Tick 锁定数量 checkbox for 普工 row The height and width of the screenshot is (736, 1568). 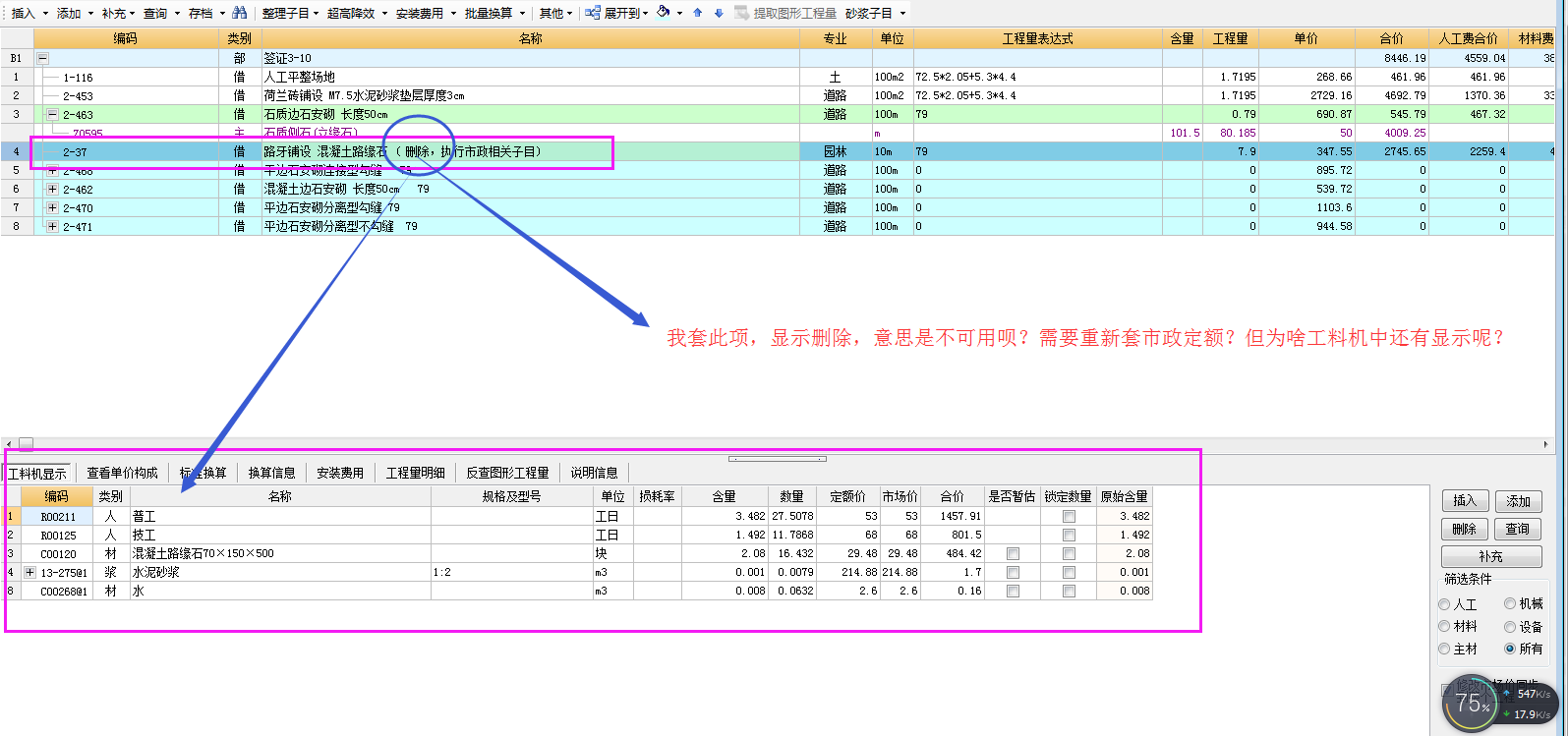[1069, 516]
